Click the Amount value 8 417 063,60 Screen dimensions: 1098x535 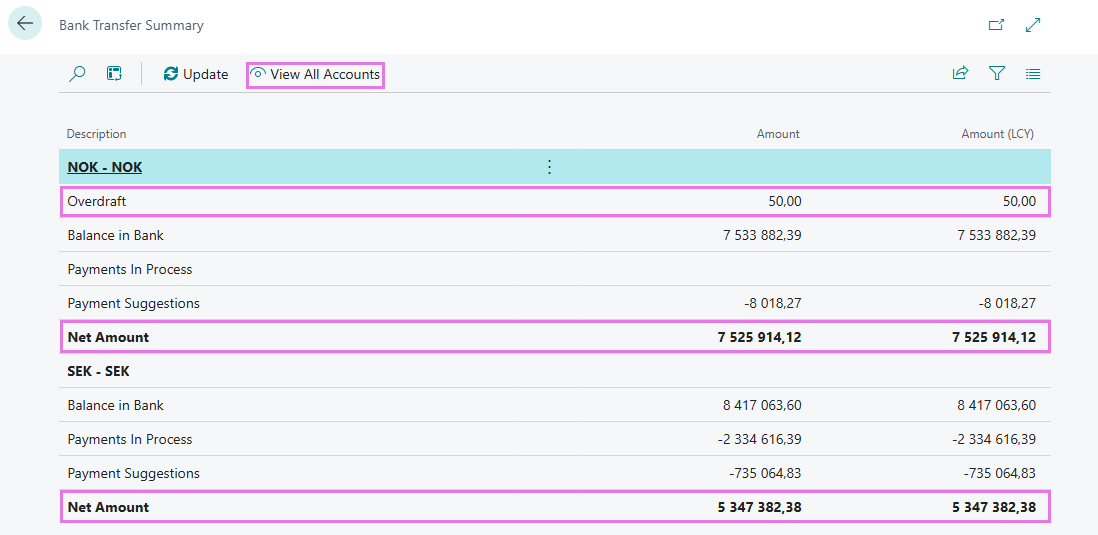(762, 405)
